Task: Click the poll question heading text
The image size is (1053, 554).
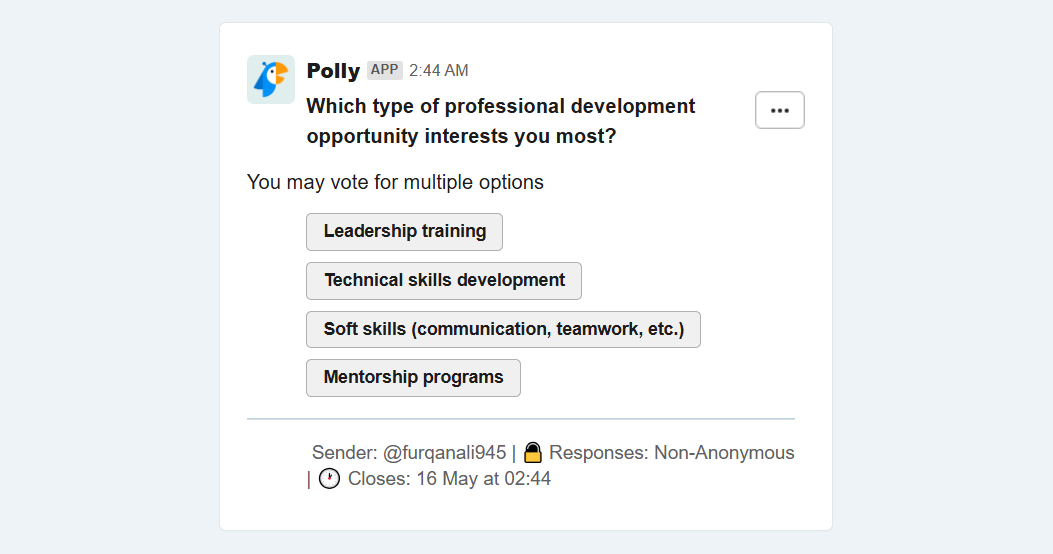Action: (500, 121)
